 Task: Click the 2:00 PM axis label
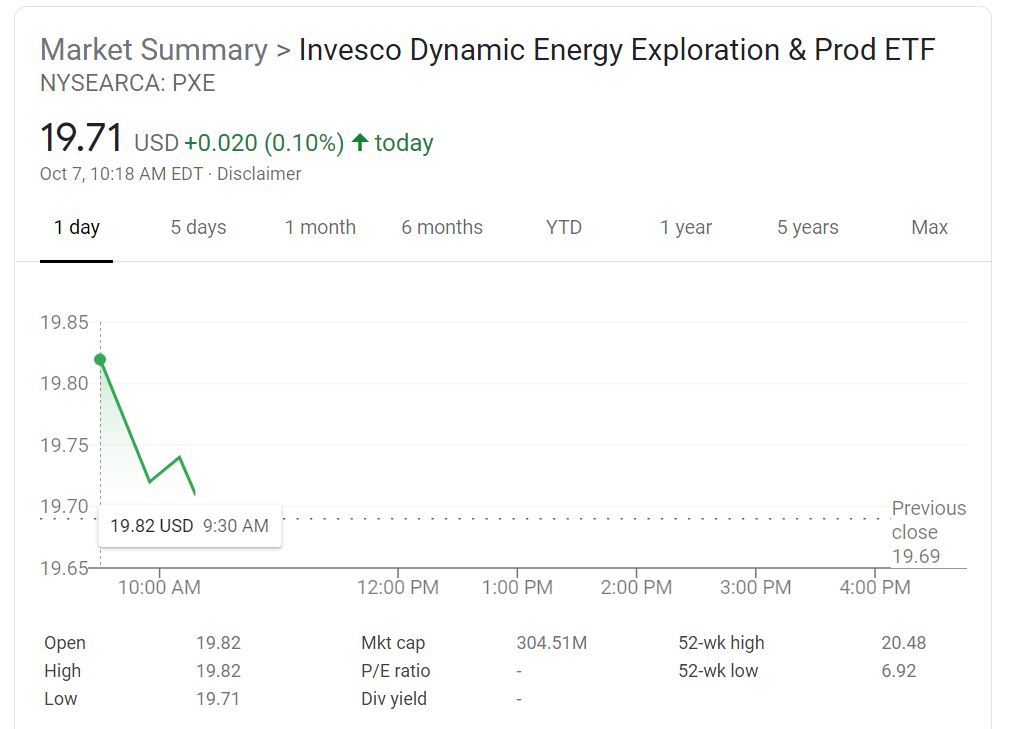(636, 587)
